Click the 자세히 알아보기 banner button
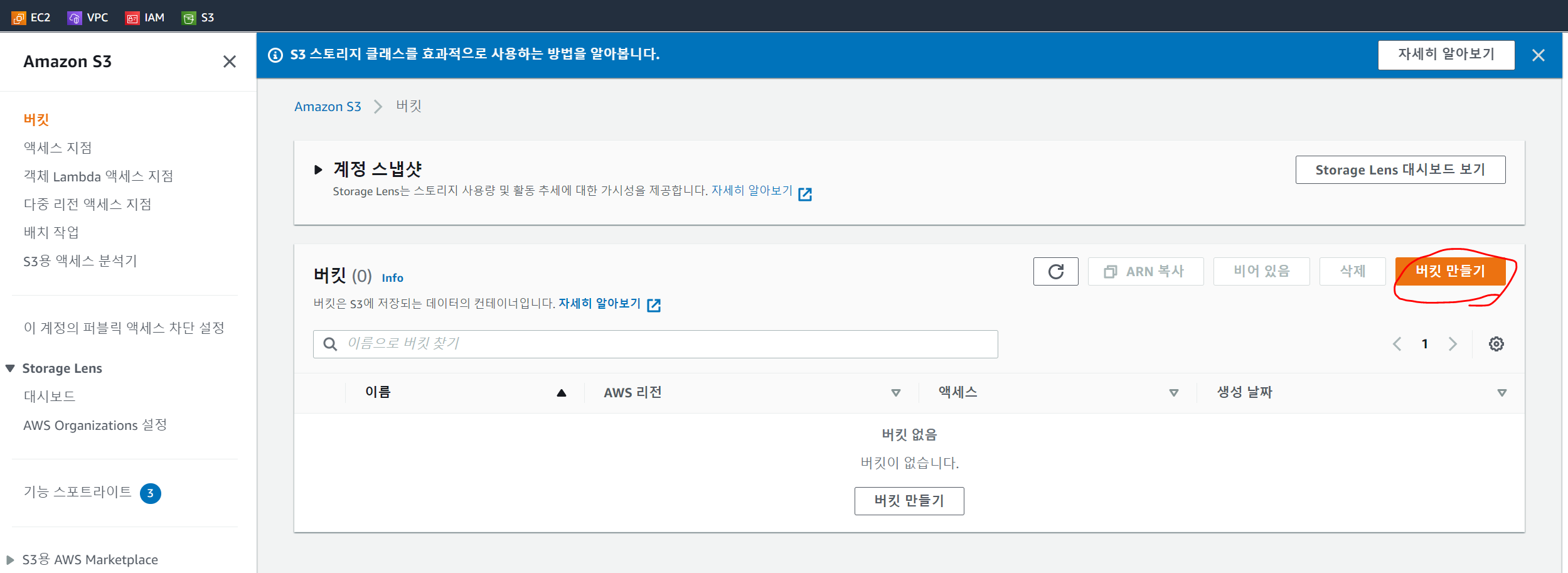 pos(1446,55)
